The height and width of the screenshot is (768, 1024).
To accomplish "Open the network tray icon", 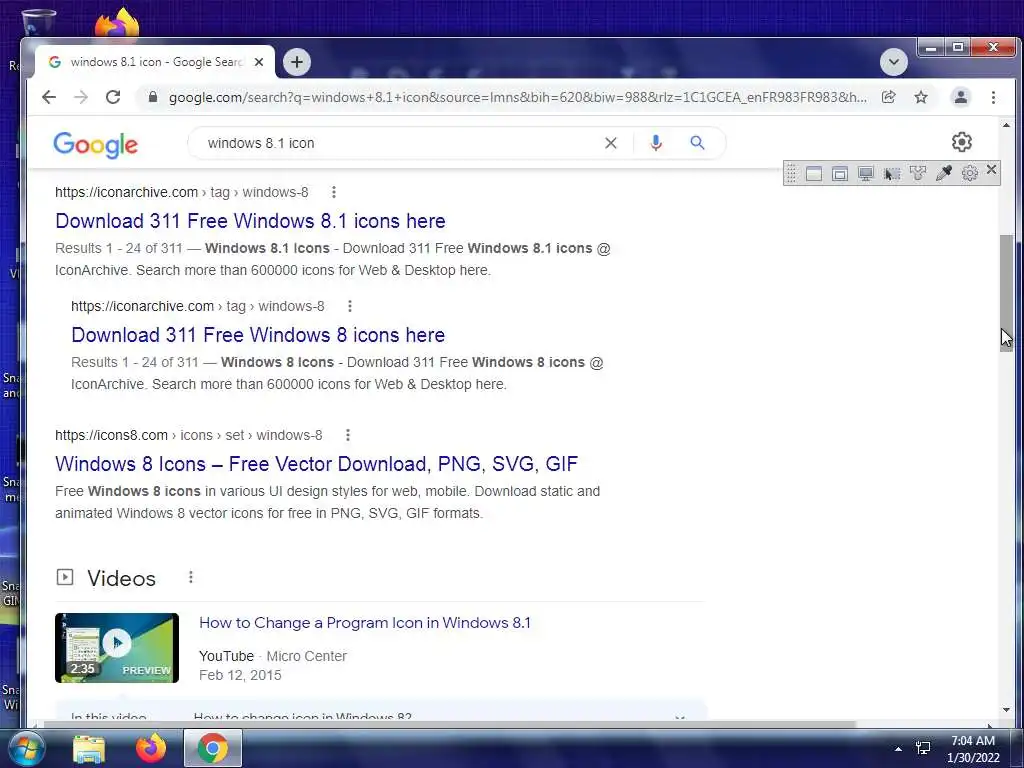I will click(923, 748).
